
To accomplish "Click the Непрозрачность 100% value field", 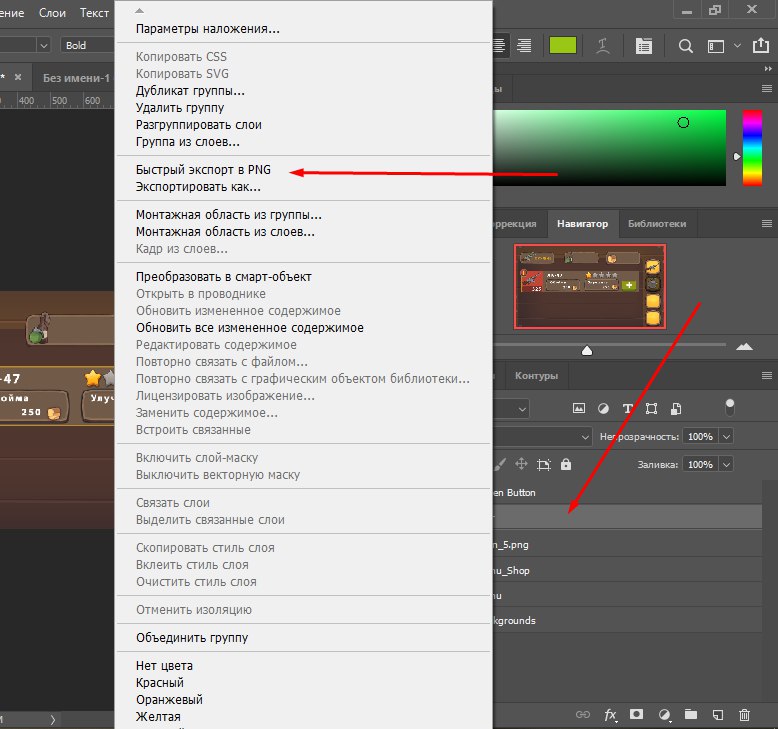I will tap(700, 437).
